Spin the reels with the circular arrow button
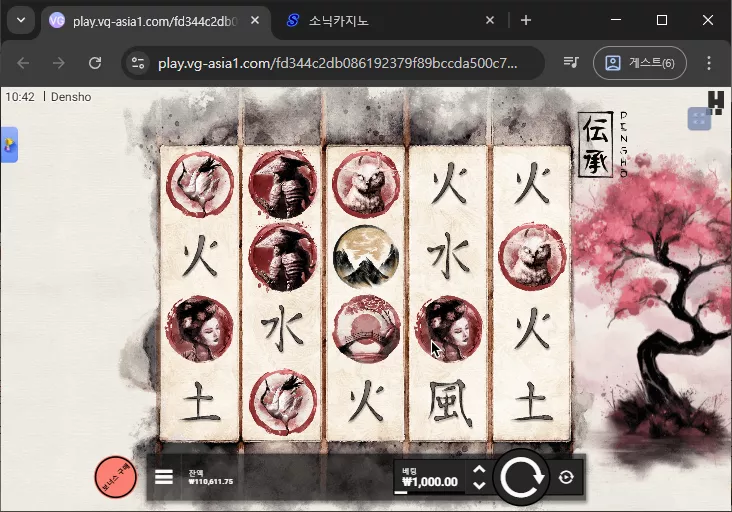Screen dimensions: 732x512 [521, 477]
